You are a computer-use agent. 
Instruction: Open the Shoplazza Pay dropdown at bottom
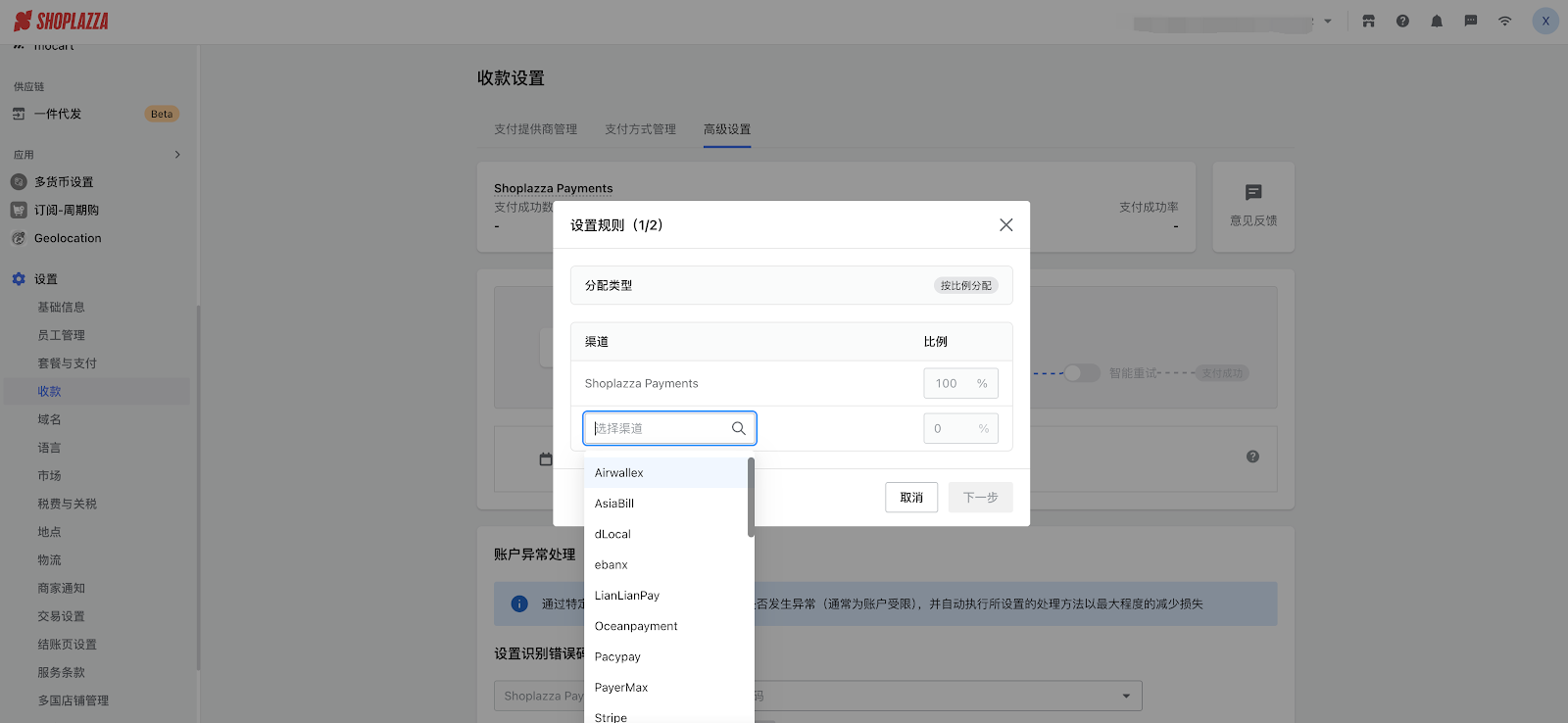tap(817, 696)
